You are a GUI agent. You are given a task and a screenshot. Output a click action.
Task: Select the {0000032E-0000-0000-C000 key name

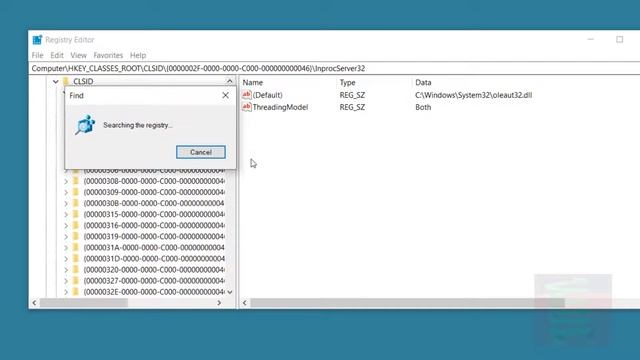(x=154, y=292)
